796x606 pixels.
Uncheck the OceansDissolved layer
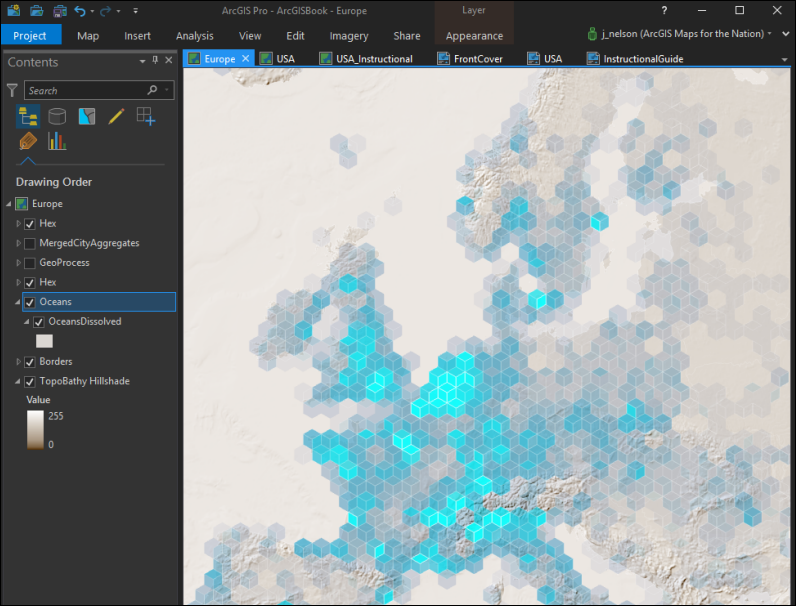[39, 322]
